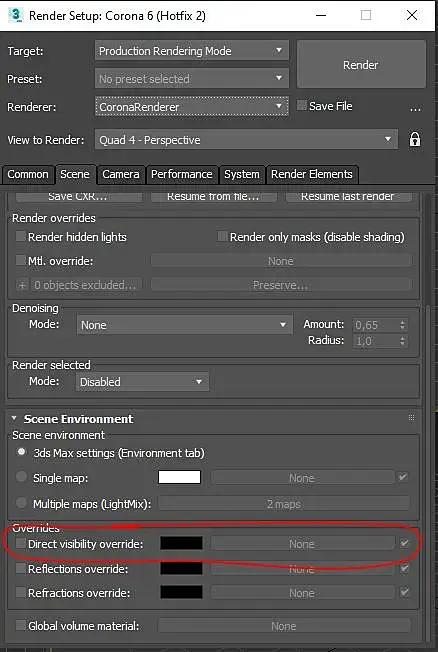This screenshot has width=438, height=652.
Task: Click the lock icon beside View to Render
Action: click(414, 139)
